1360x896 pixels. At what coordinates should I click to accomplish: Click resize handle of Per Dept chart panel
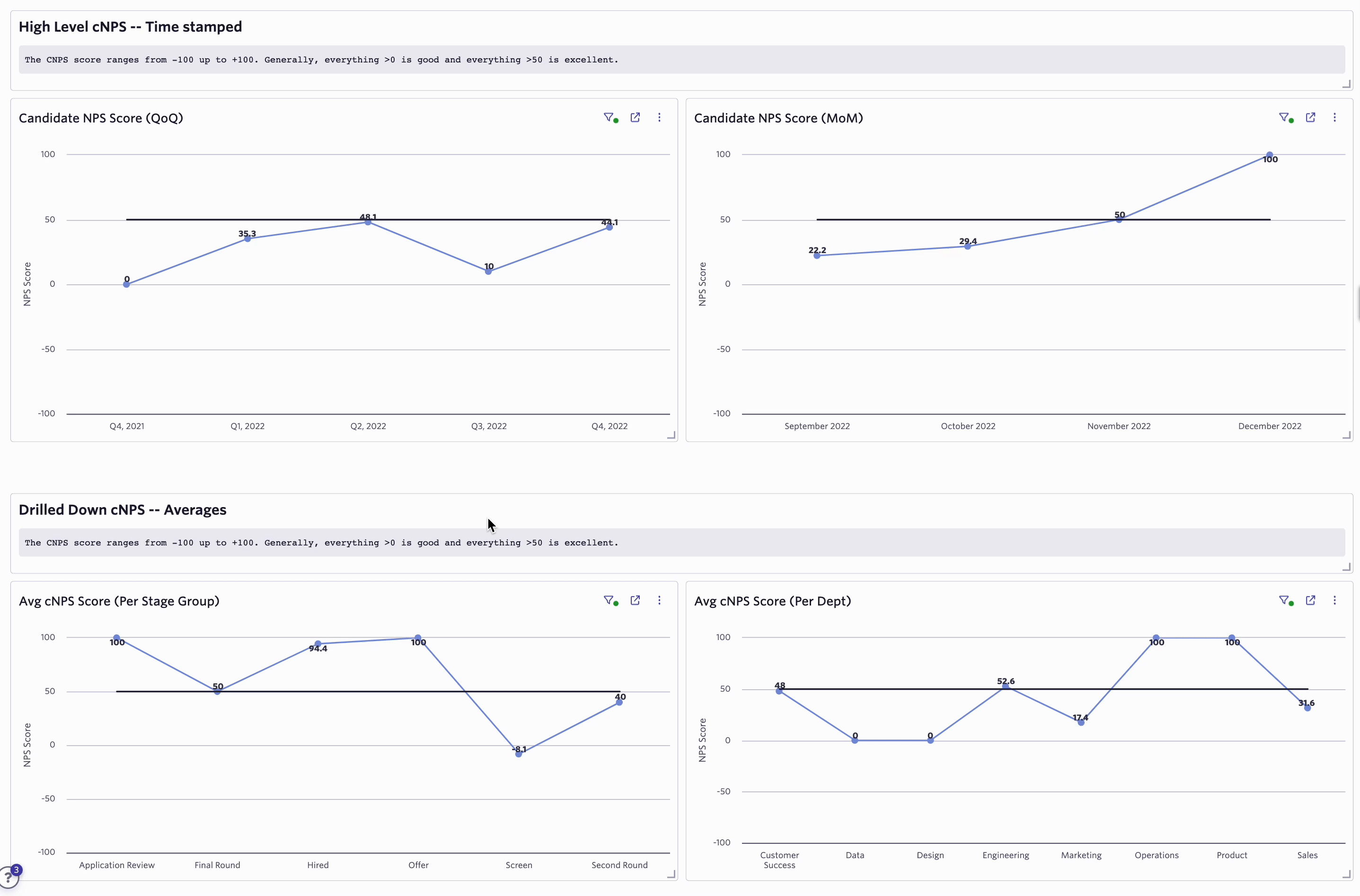[x=1346, y=874]
